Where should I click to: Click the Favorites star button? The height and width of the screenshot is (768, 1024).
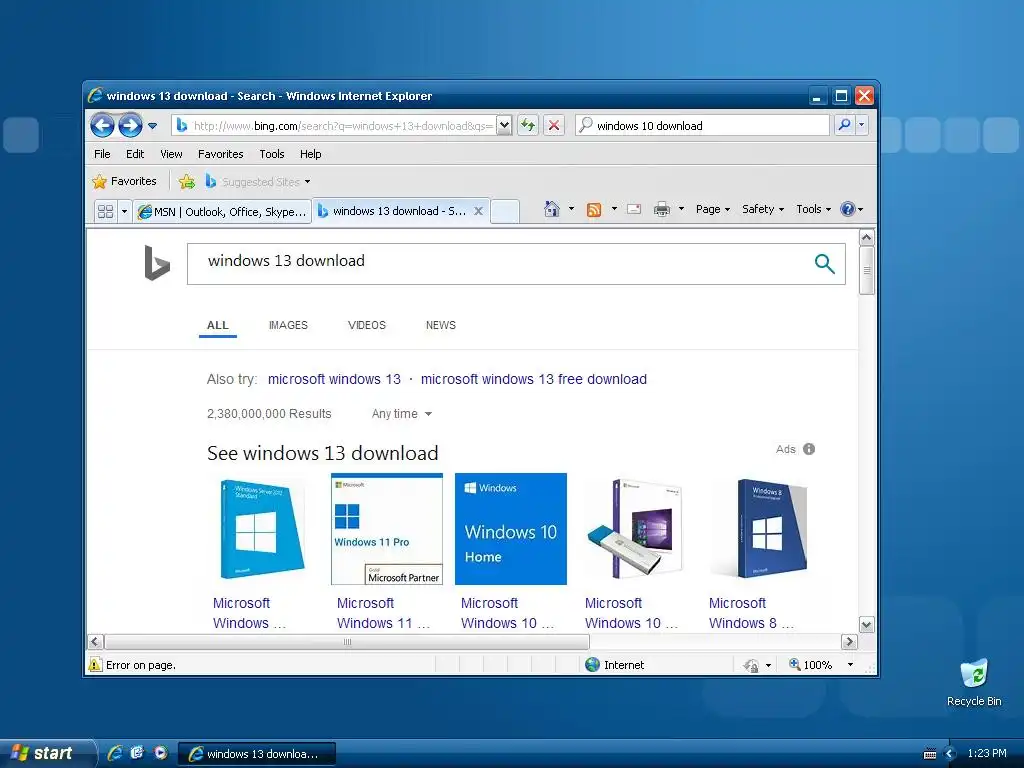click(125, 181)
